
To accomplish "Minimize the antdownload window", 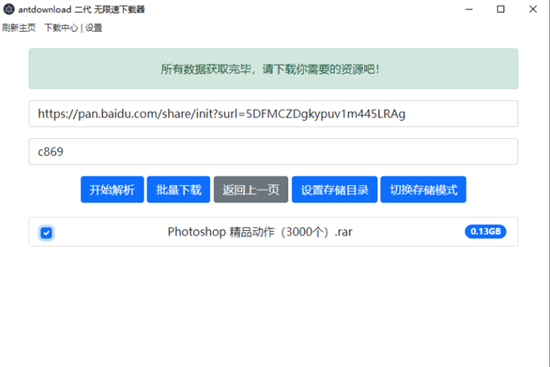I will [x=469, y=9].
